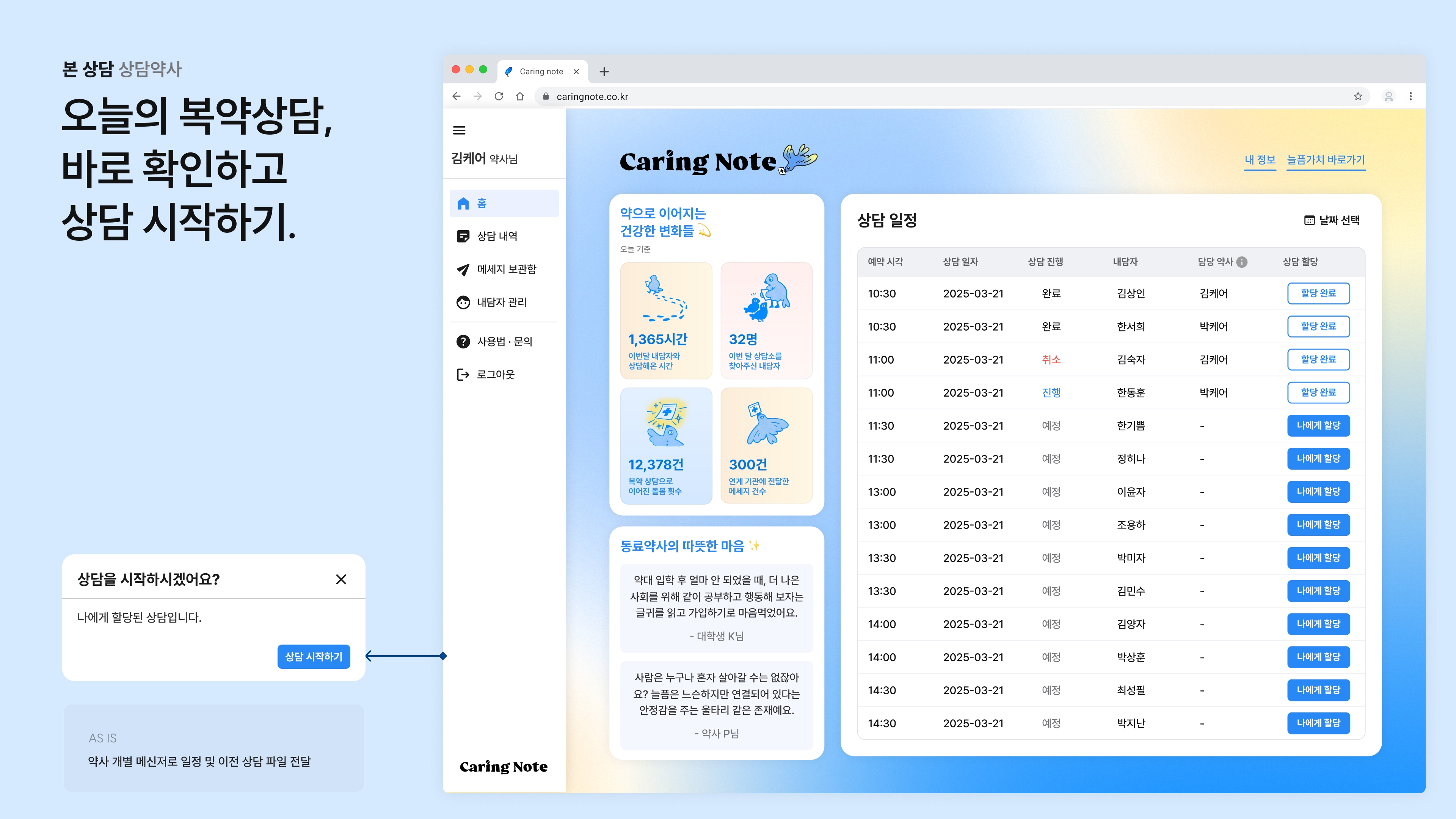Open the hamburger menu icon
The image size is (1456, 819).
[459, 130]
